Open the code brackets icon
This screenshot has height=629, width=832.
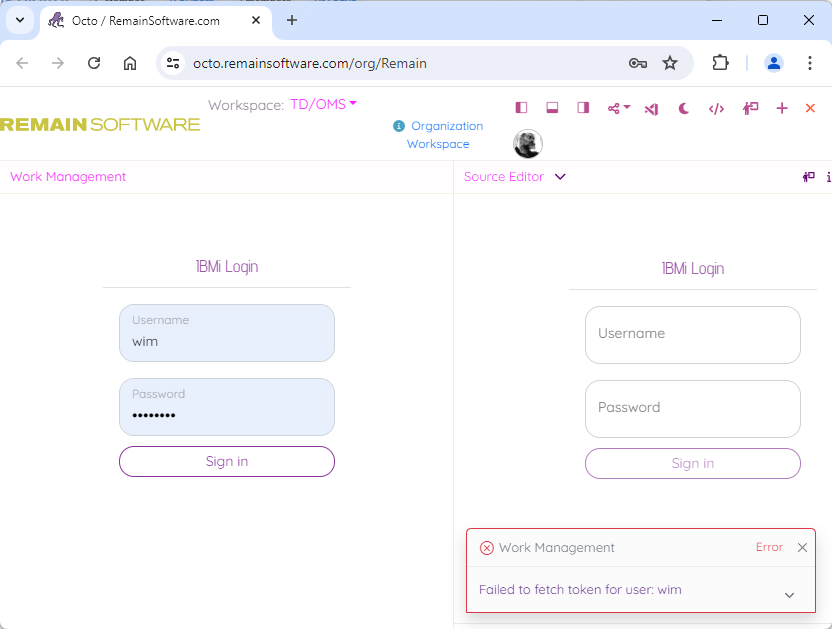point(716,109)
